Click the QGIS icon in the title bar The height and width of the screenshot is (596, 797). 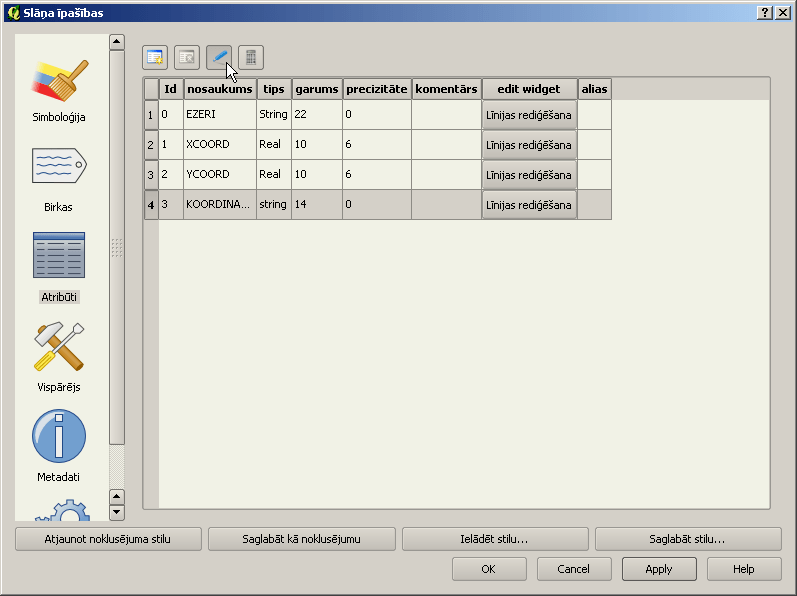point(14,13)
